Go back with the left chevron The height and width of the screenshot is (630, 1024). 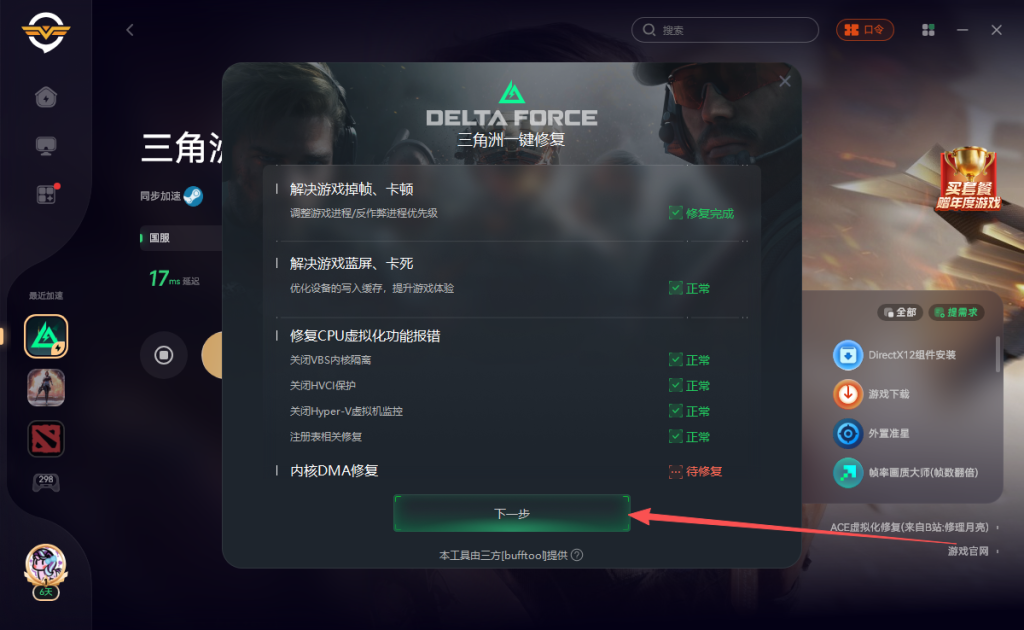pos(130,30)
